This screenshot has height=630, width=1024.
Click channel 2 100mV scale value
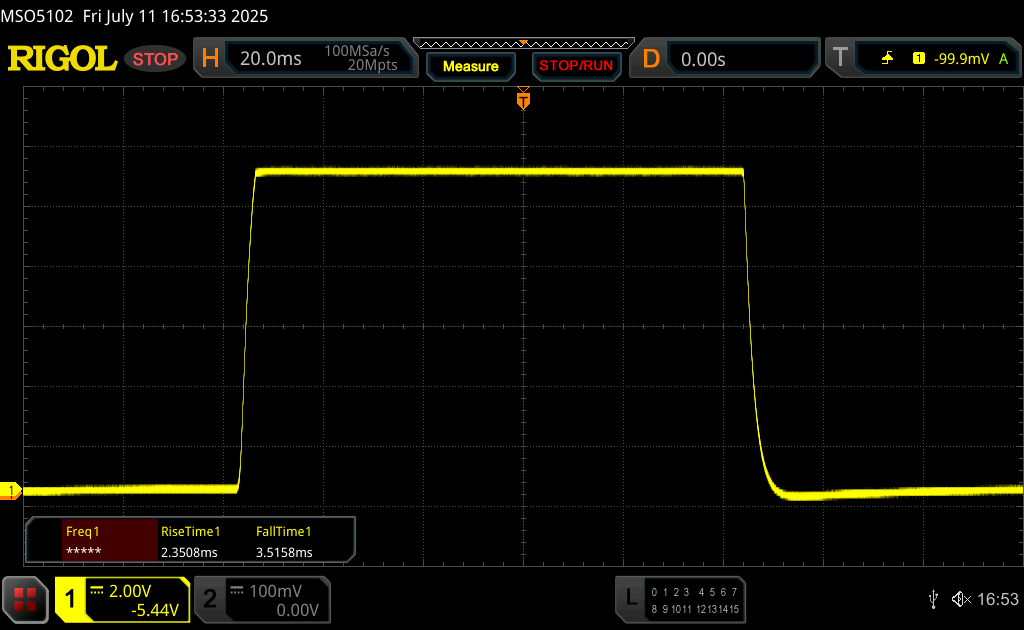[x=276, y=591]
